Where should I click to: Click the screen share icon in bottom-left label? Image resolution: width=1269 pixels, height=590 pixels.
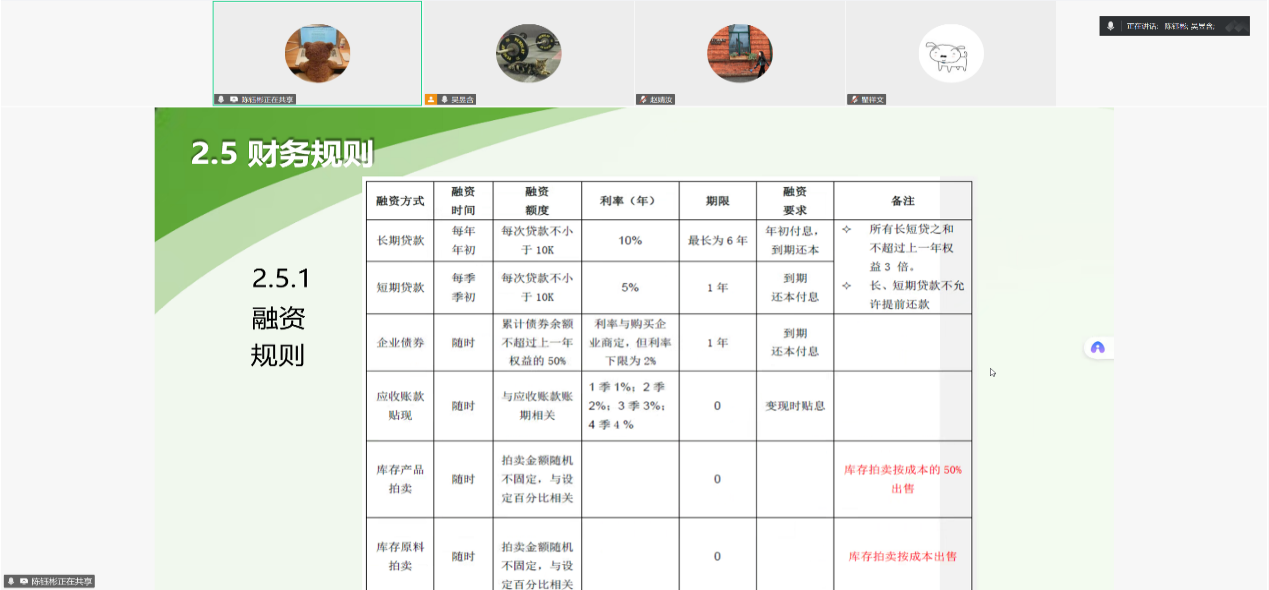click(x=23, y=581)
